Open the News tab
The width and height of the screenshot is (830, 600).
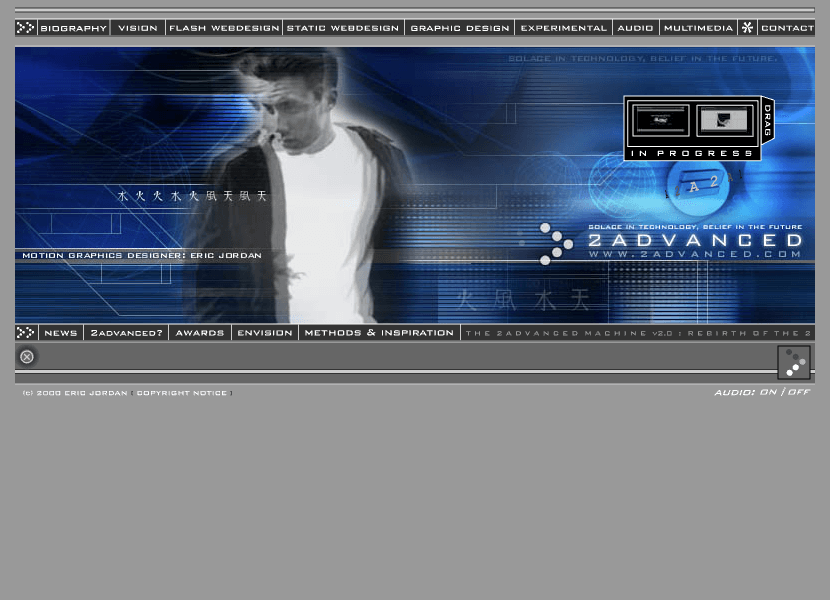click(x=61, y=333)
